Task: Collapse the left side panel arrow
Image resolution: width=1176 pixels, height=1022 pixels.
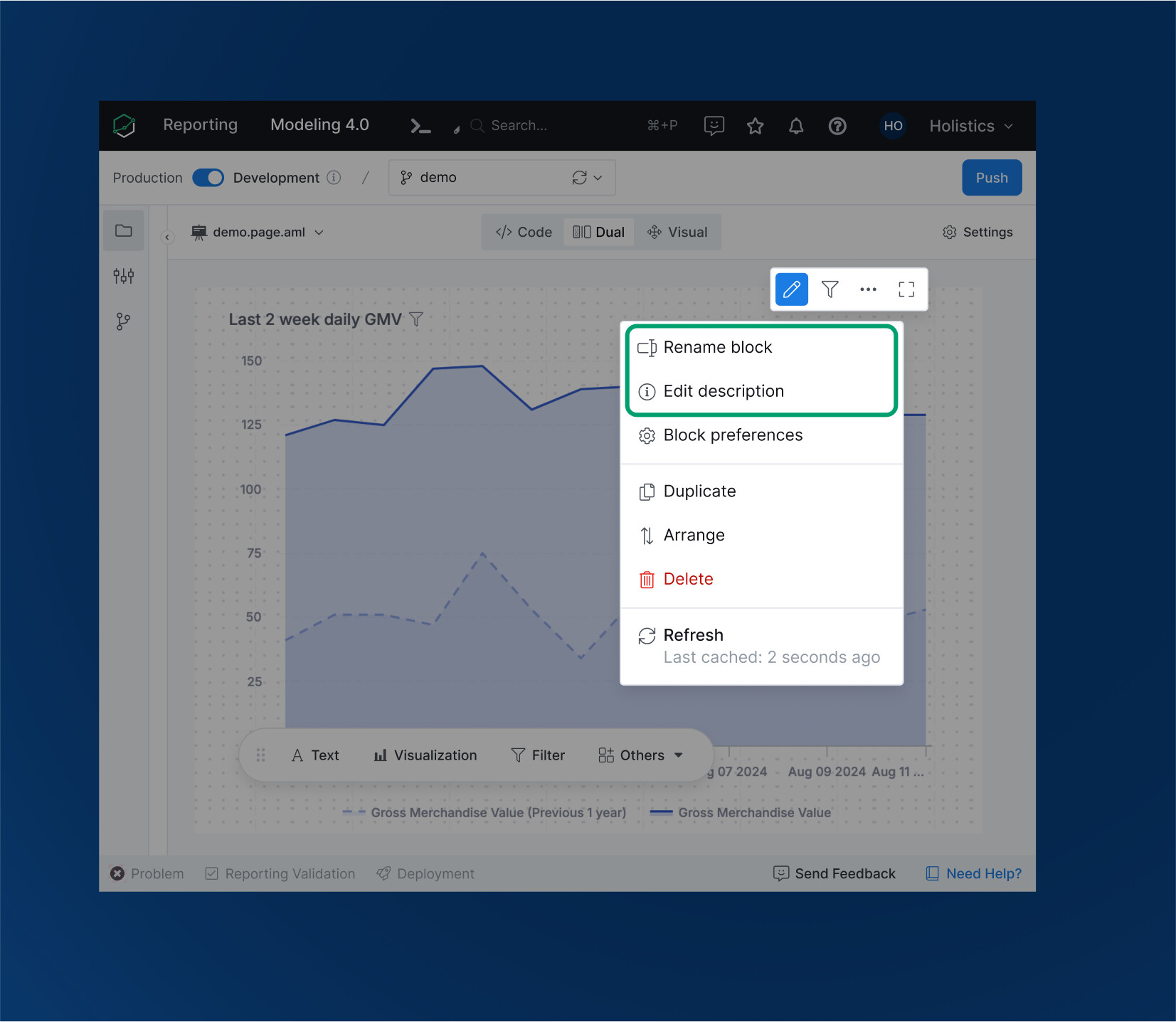Action: 167,237
